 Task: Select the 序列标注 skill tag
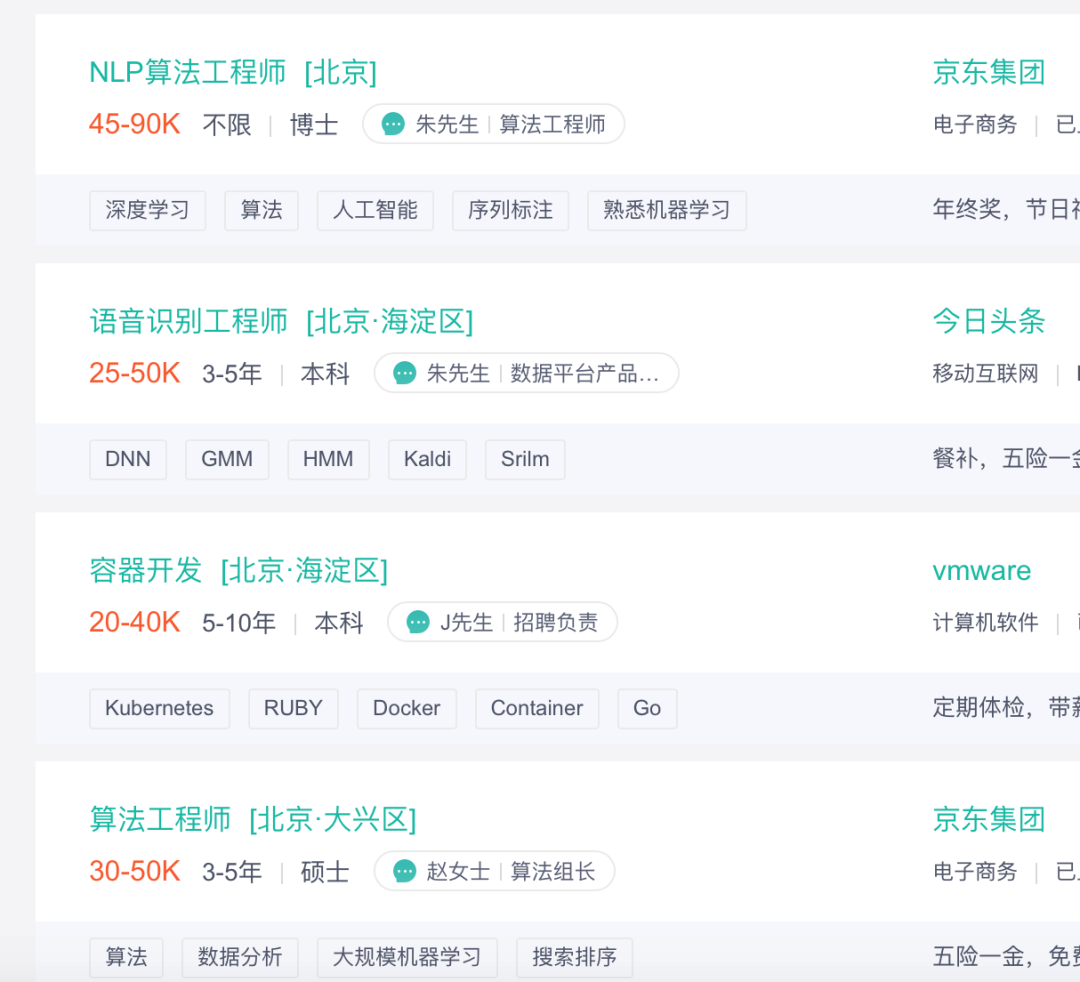510,210
